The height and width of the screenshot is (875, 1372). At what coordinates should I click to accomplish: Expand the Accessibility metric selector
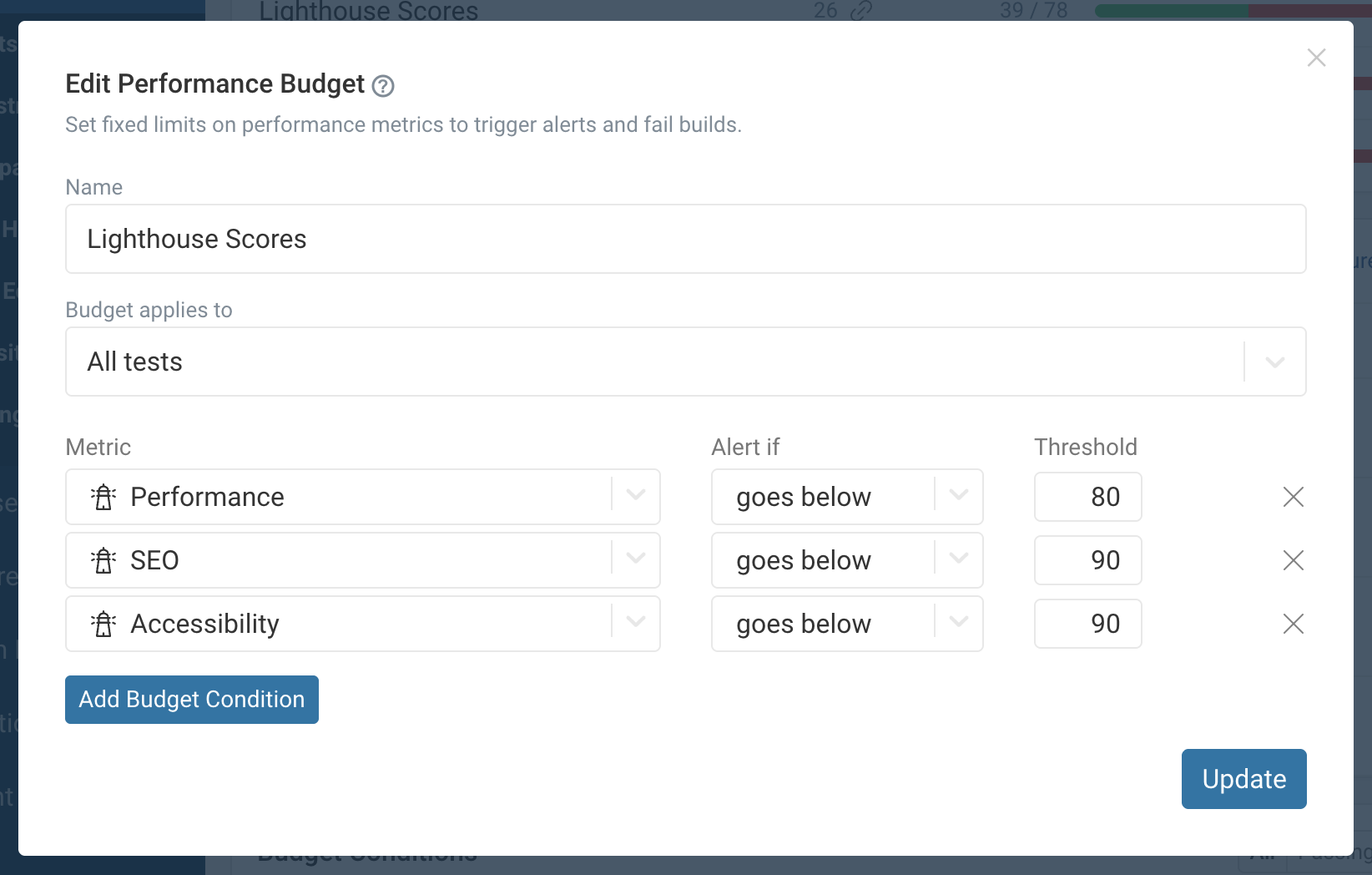coord(636,624)
